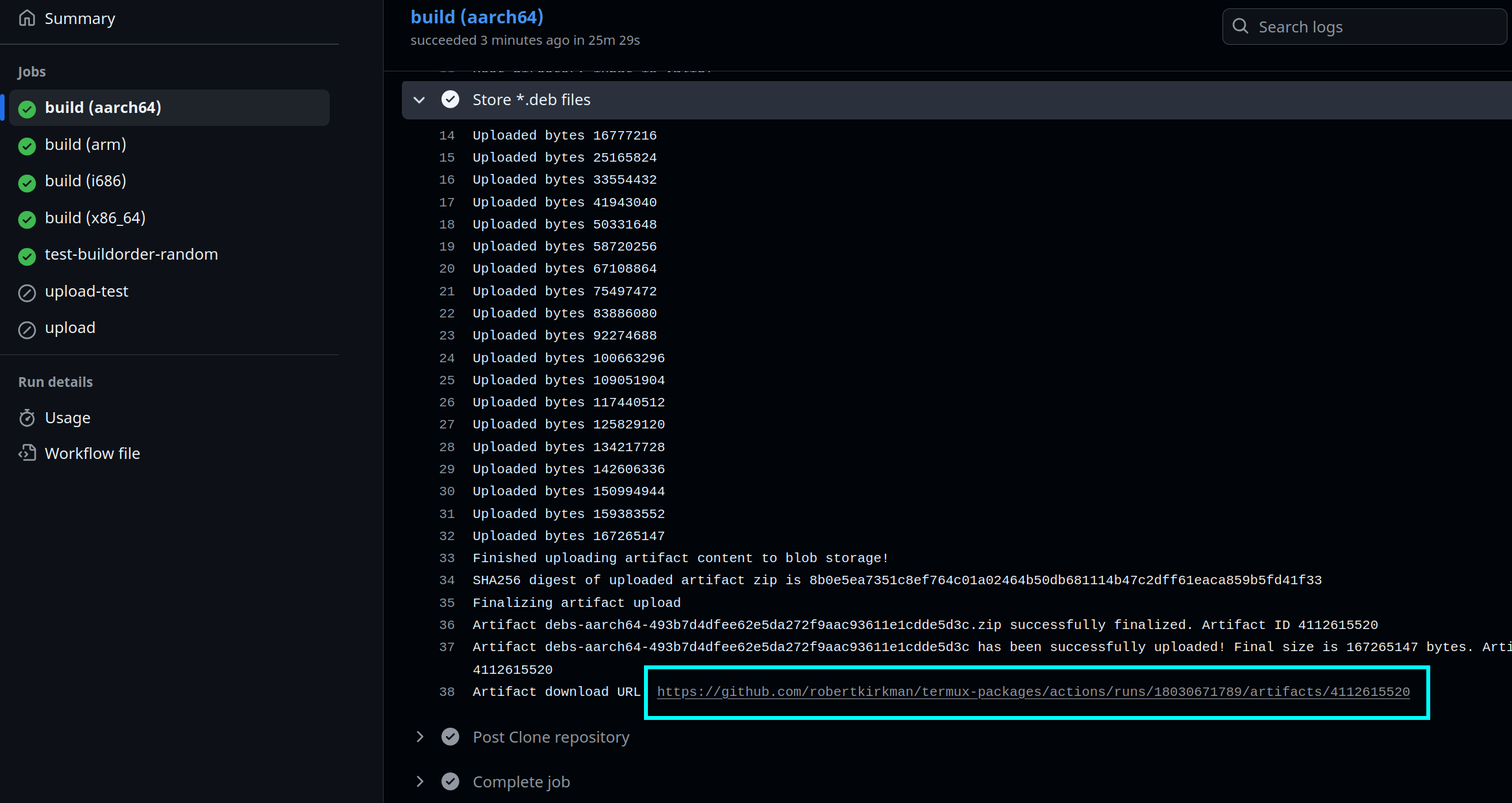Click the green check beside build (arm)
The image size is (1512, 803).
point(27,146)
